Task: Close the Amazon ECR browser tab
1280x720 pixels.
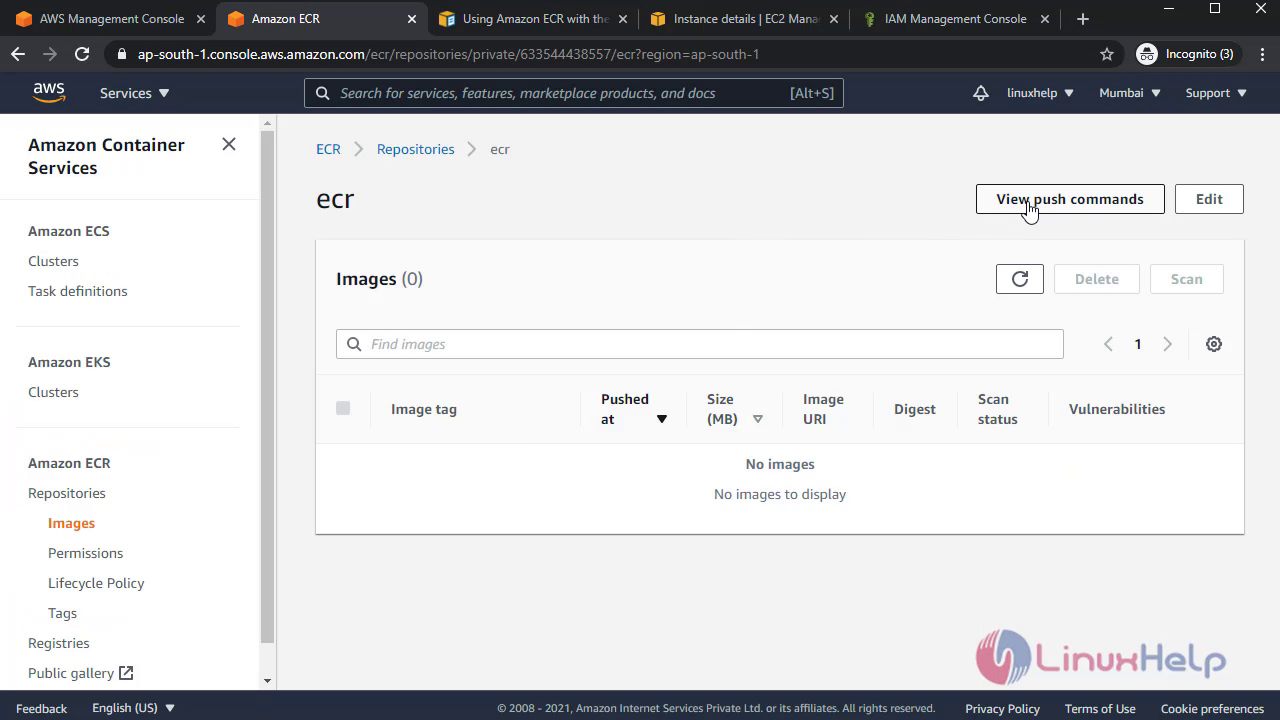Action: pos(411,19)
